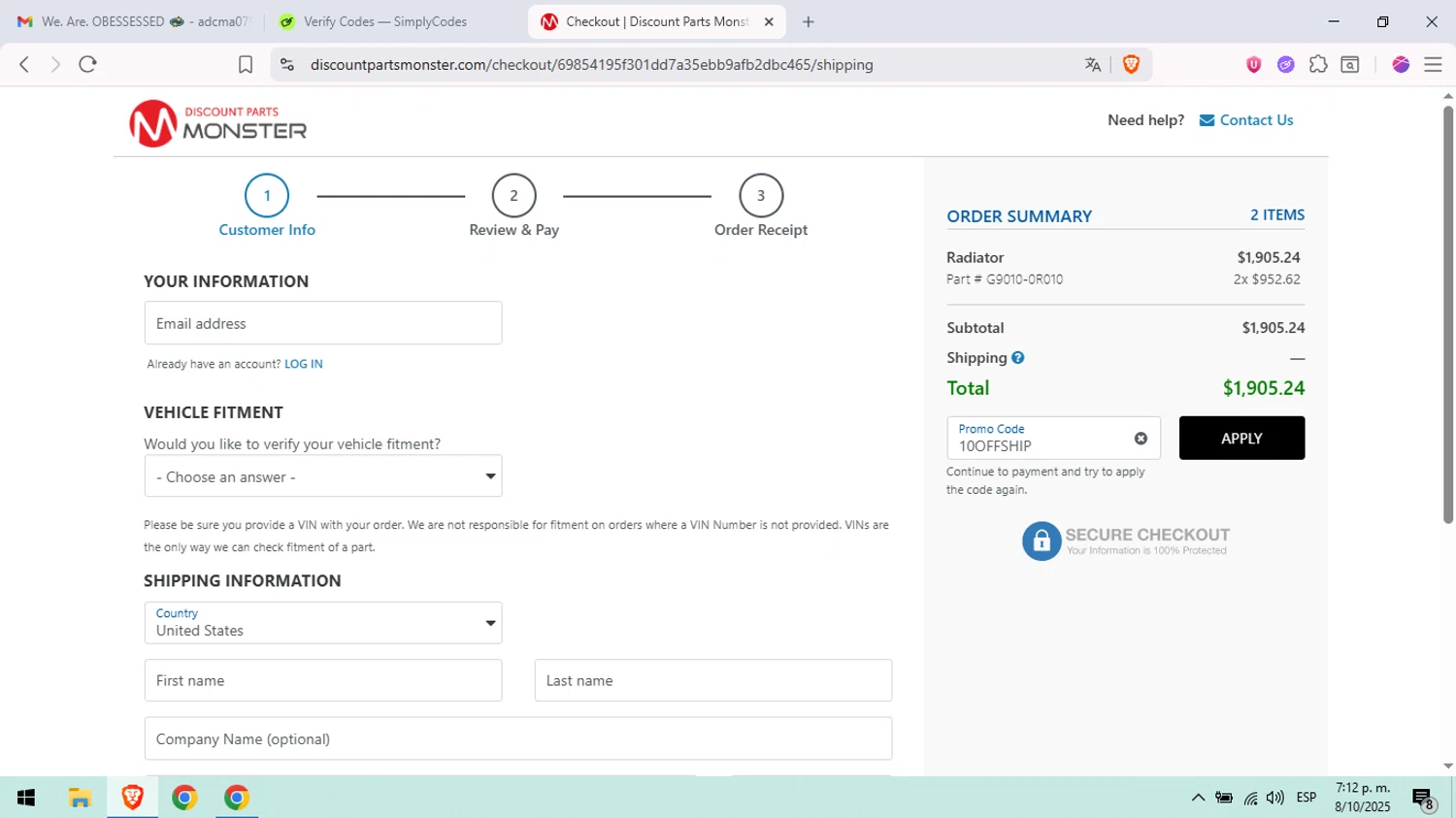1456x818 pixels.
Task: Click the First name field
Action: coord(323,680)
